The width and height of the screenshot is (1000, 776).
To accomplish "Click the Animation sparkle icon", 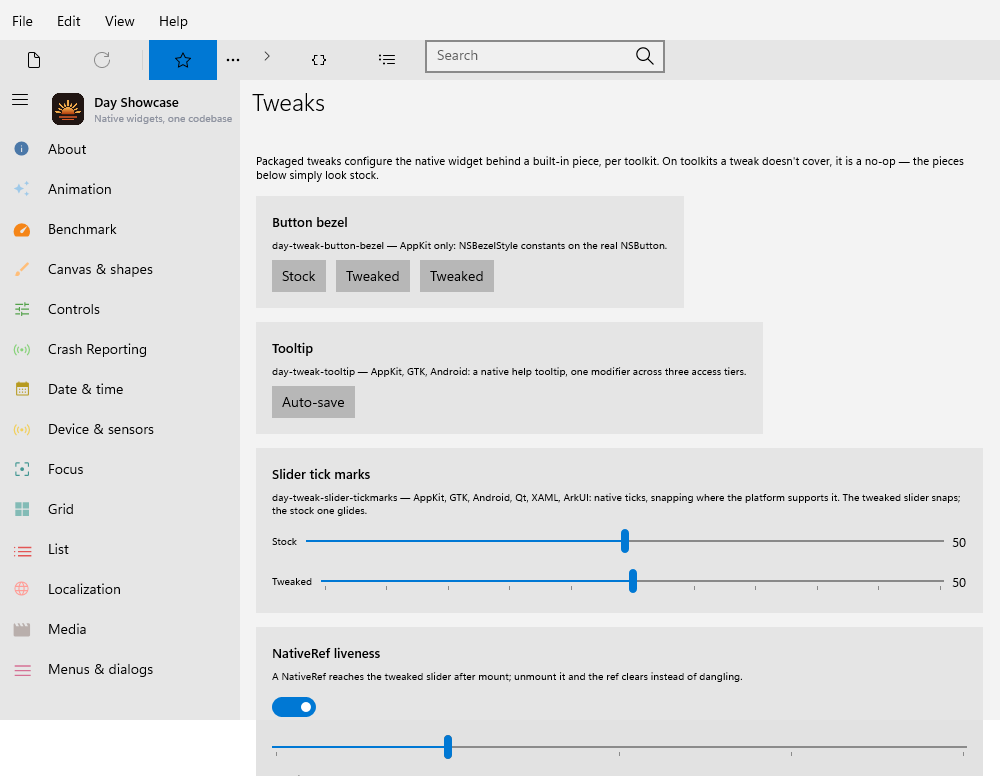I will point(22,189).
